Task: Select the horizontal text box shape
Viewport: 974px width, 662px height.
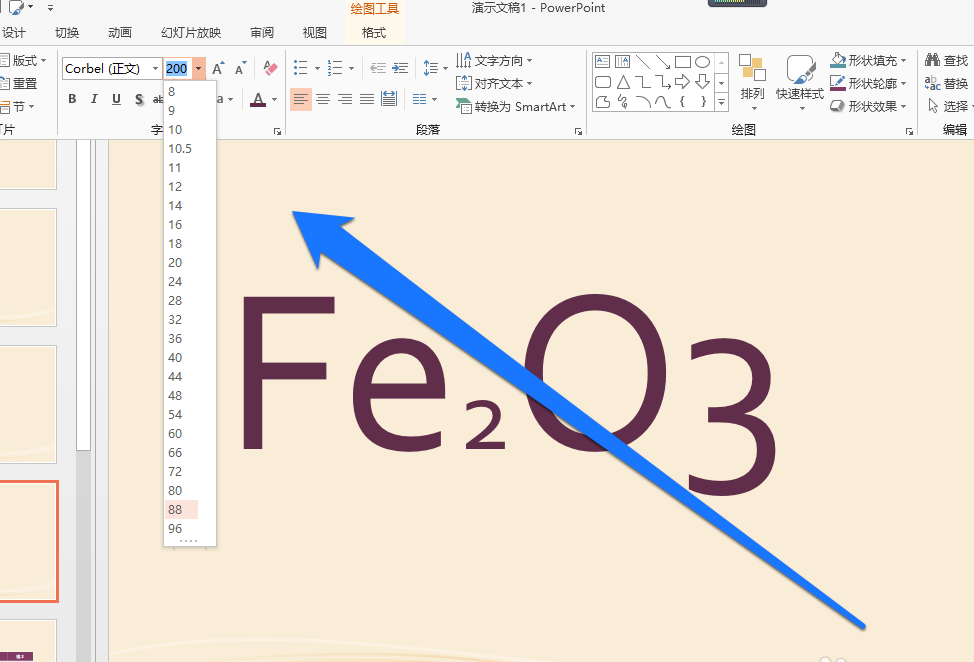Action: click(603, 61)
